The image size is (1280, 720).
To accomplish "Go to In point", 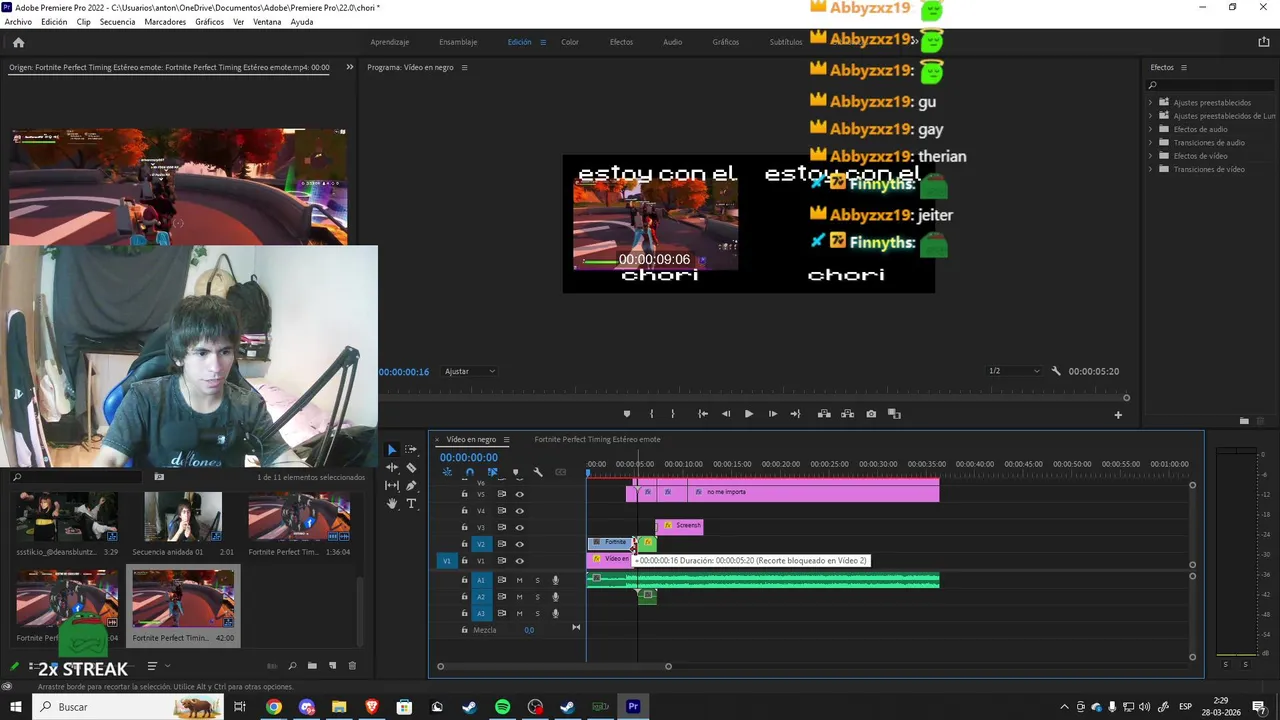I will pyautogui.click(x=703, y=414).
